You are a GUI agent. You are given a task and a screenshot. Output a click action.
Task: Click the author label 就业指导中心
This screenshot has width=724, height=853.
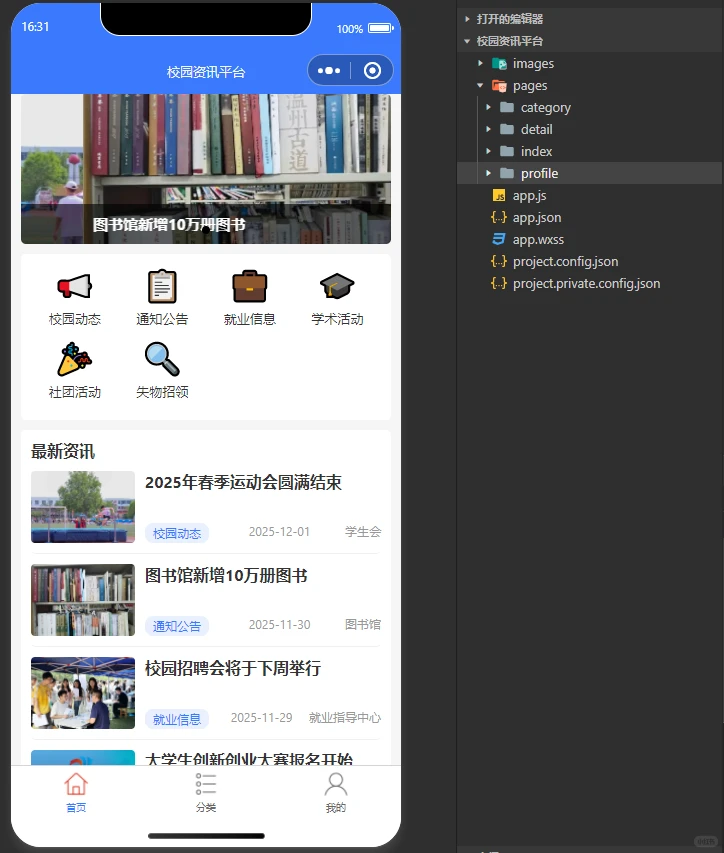pyautogui.click(x=345, y=718)
